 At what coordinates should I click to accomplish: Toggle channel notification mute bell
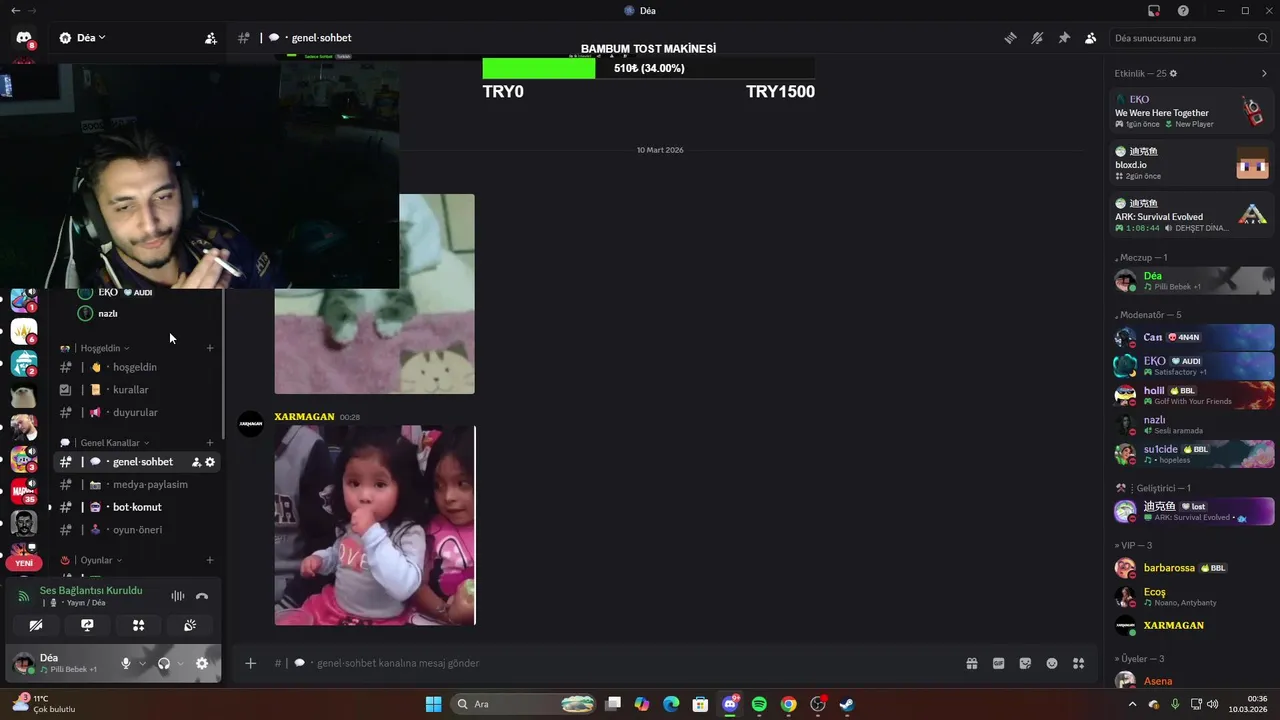click(x=1037, y=38)
